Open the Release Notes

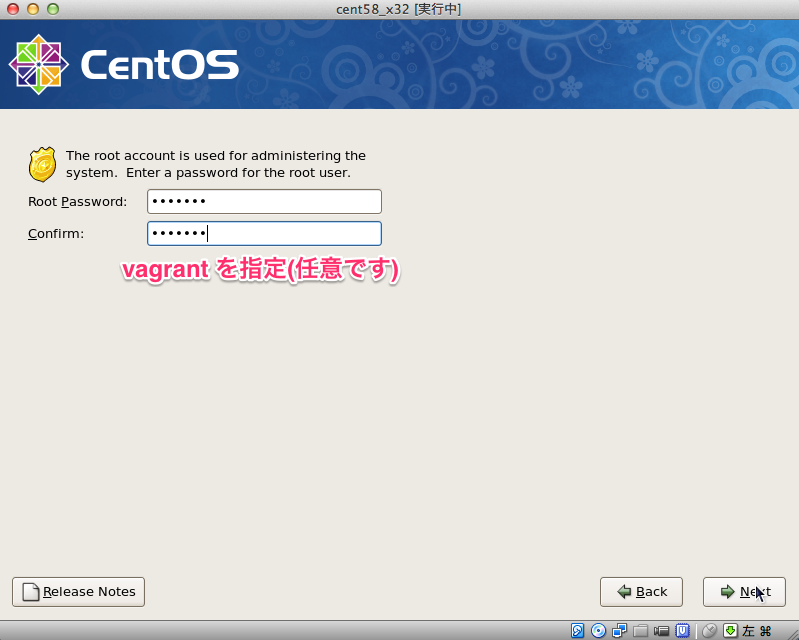tap(78, 592)
